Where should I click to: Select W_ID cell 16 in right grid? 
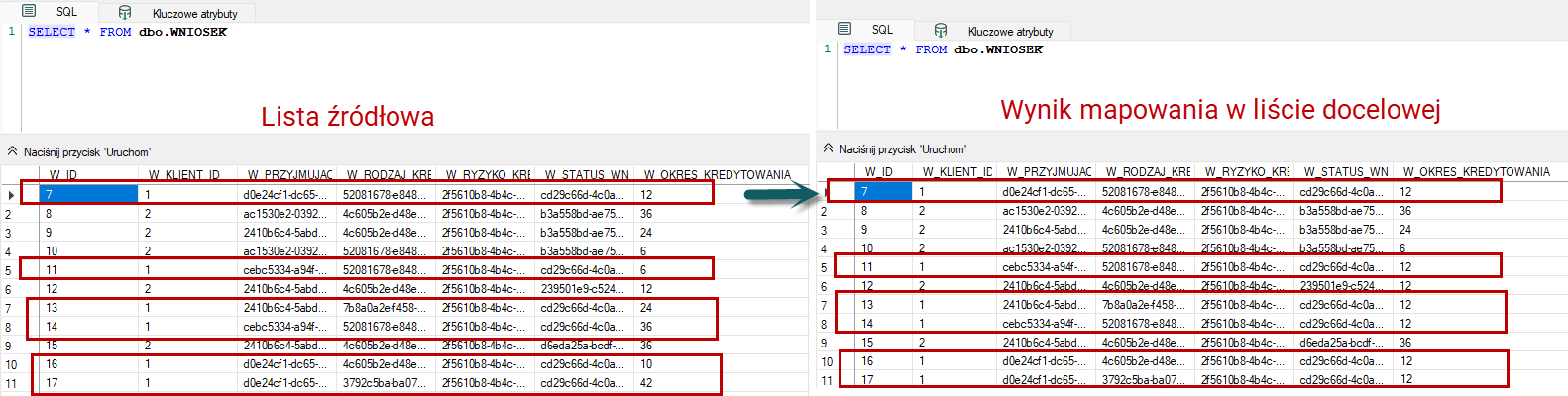click(x=884, y=361)
